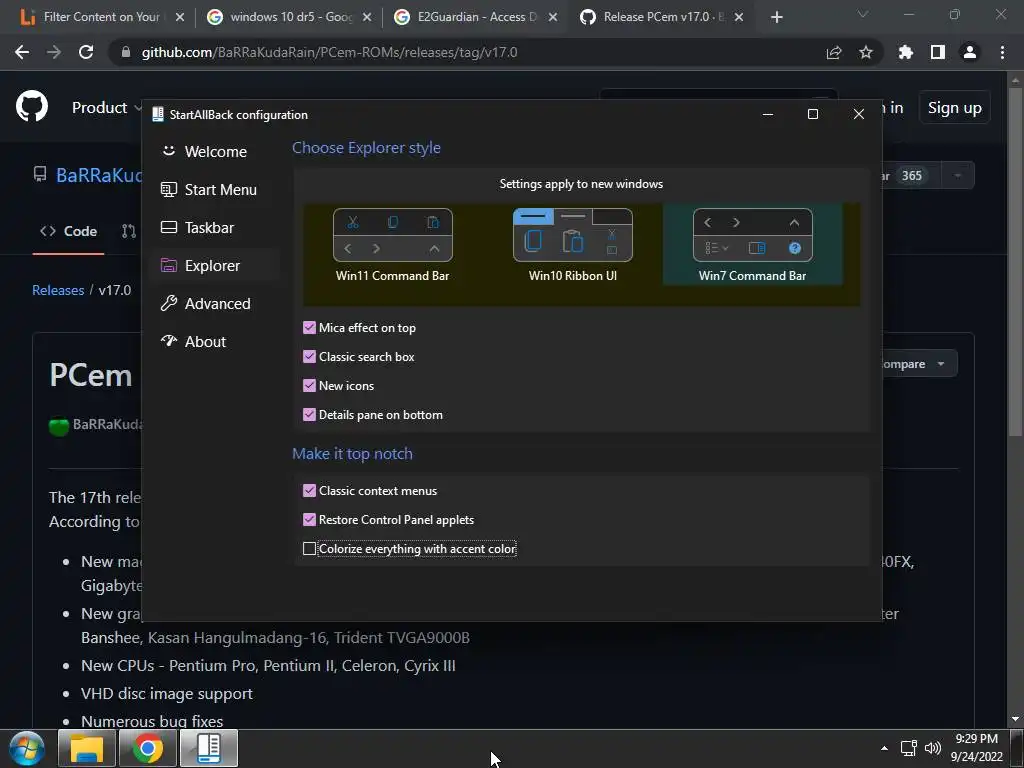Share this page from the address bar

834,52
